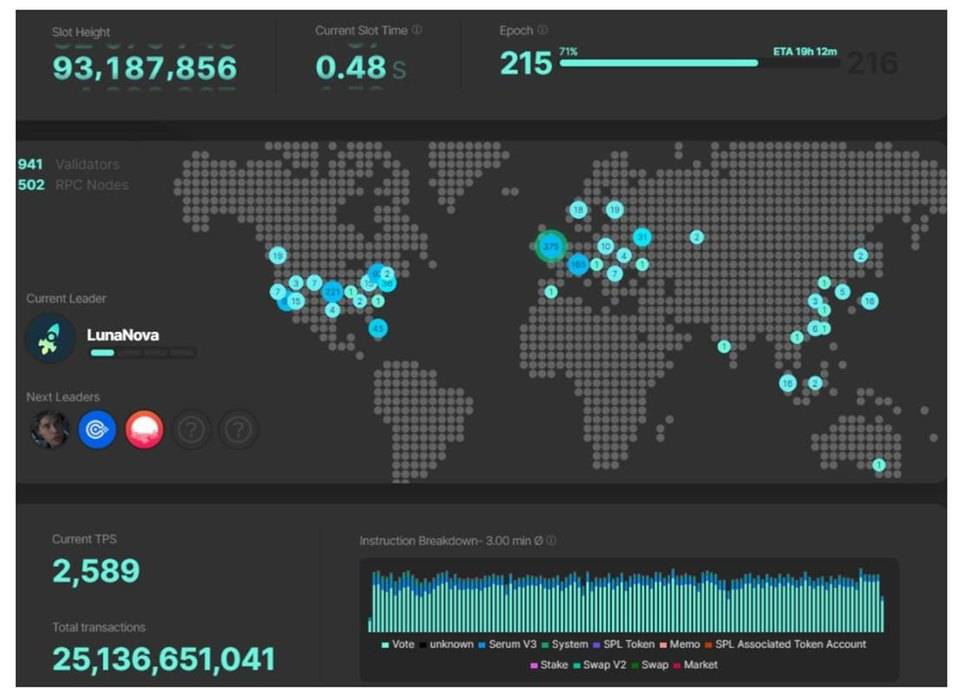Expand the 45 node cluster near Florida
The image size is (960, 694).
click(x=378, y=328)
